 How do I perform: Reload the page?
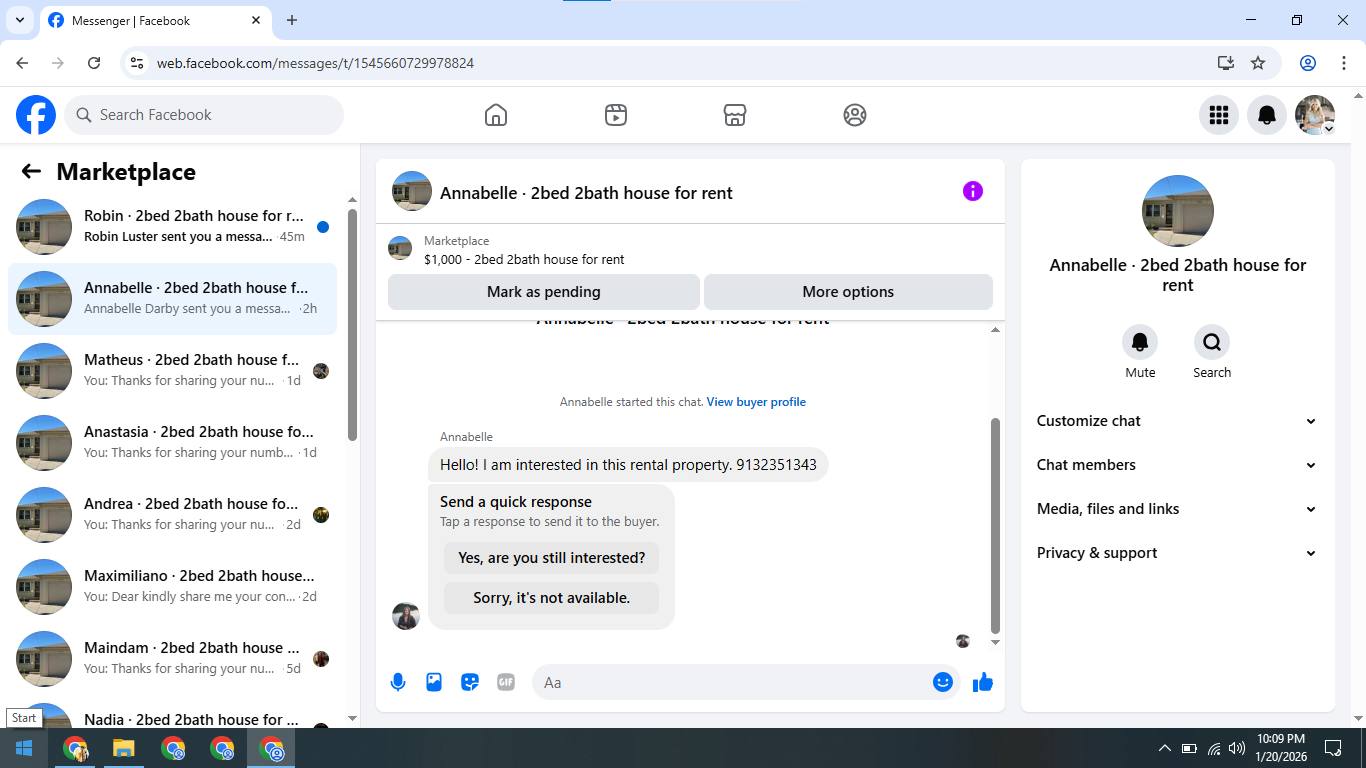(94, 63)
